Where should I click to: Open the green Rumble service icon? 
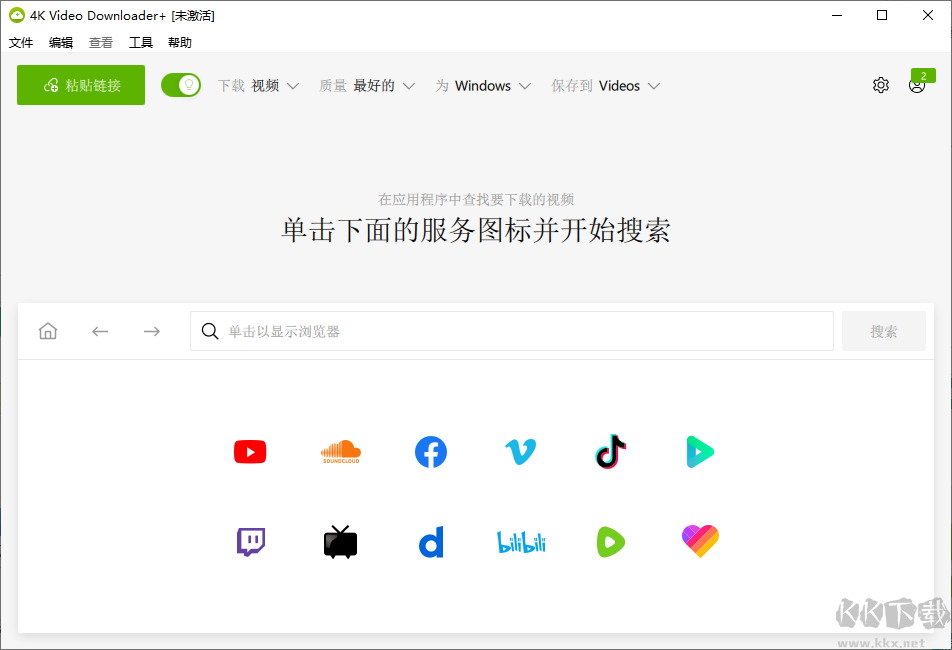coord(611,542)
